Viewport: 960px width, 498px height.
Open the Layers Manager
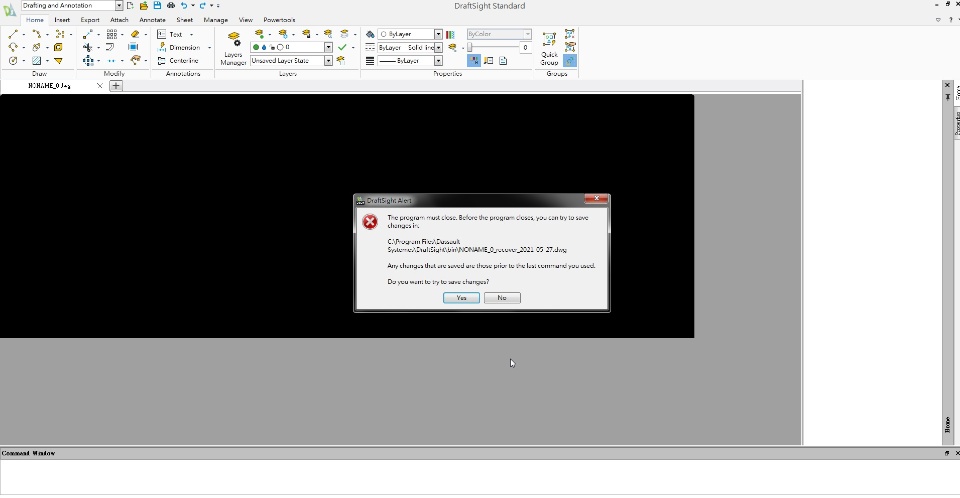tap(233, 49)
